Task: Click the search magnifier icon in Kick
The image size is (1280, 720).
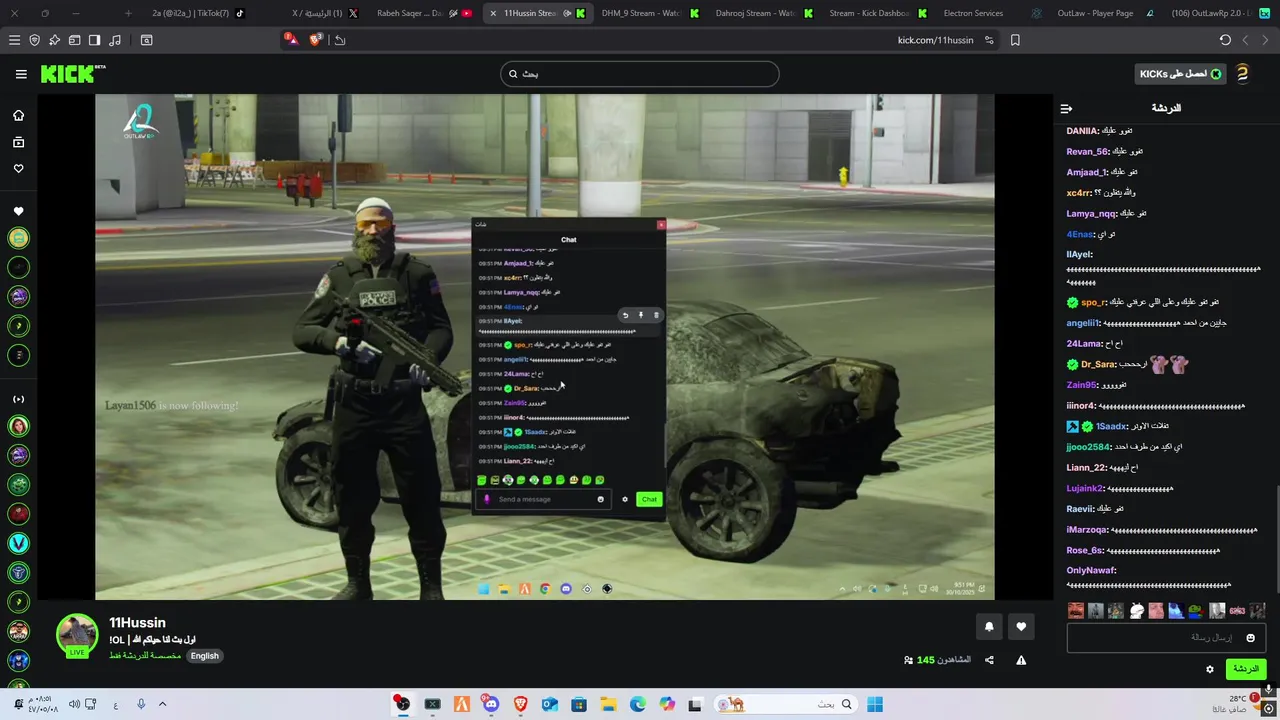Action: [513, 74]
